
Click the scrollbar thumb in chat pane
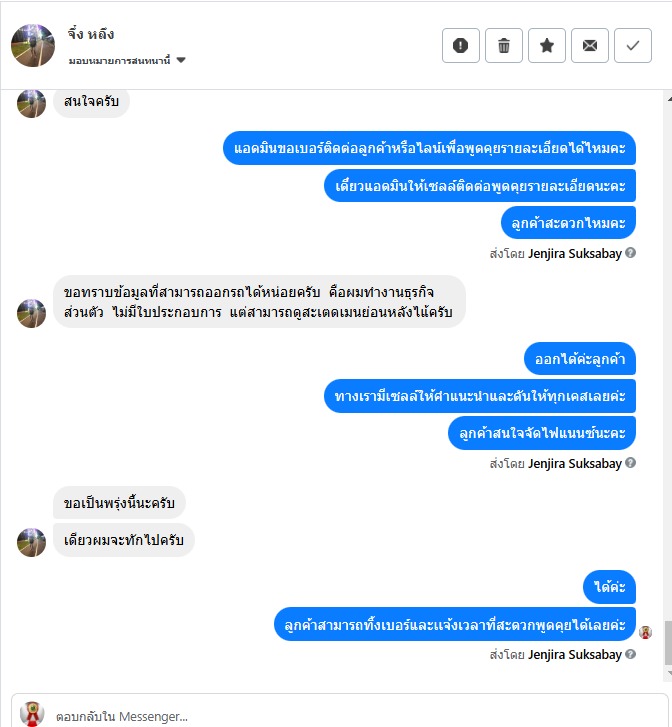(668, 643)
